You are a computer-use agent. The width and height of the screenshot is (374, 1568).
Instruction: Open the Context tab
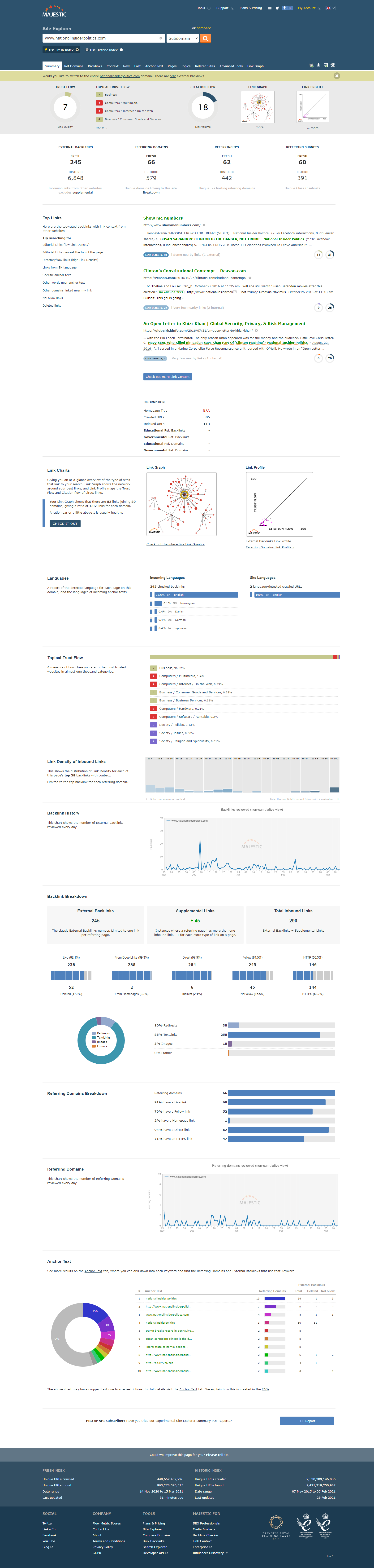click(x=112, y=66)
